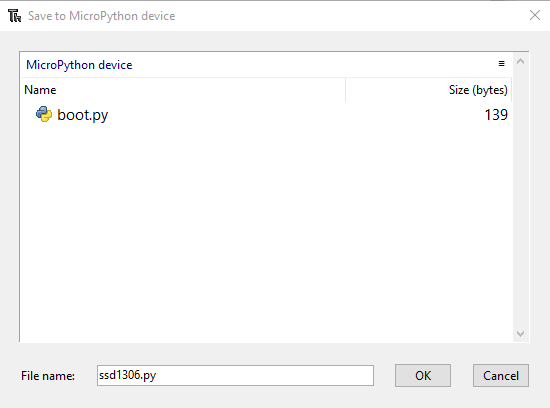The image size is (550, 408).
Task: Confirm saving with the OK button
Action: 423,375
